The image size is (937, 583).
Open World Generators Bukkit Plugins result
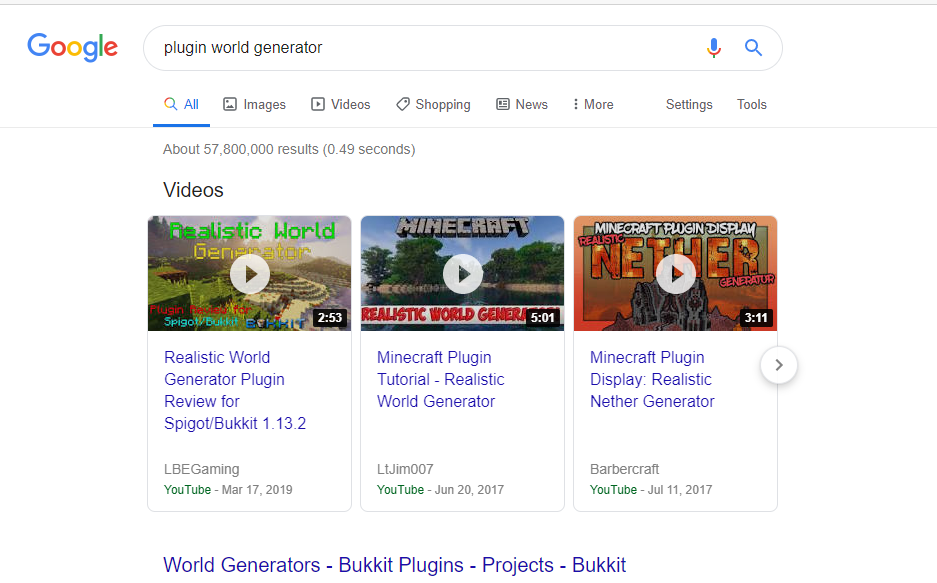[x=394, y=565]
